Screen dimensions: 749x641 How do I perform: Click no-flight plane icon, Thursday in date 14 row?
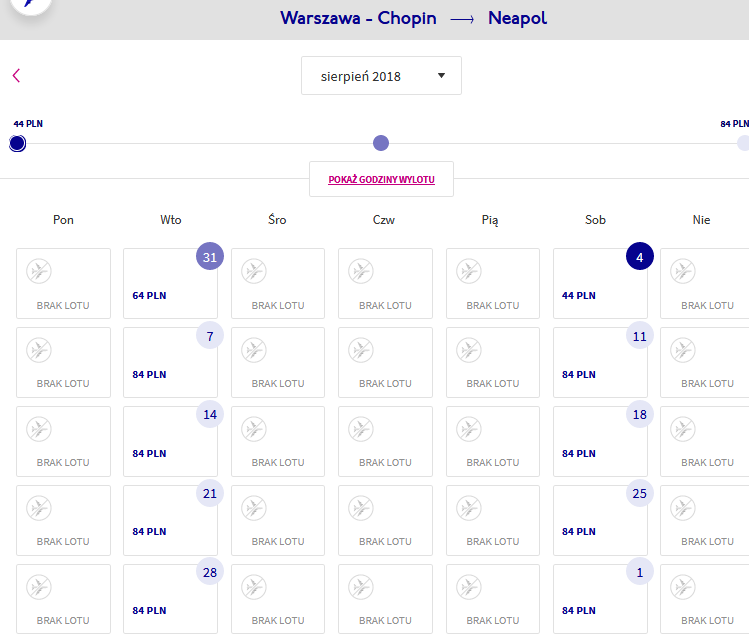361,429
